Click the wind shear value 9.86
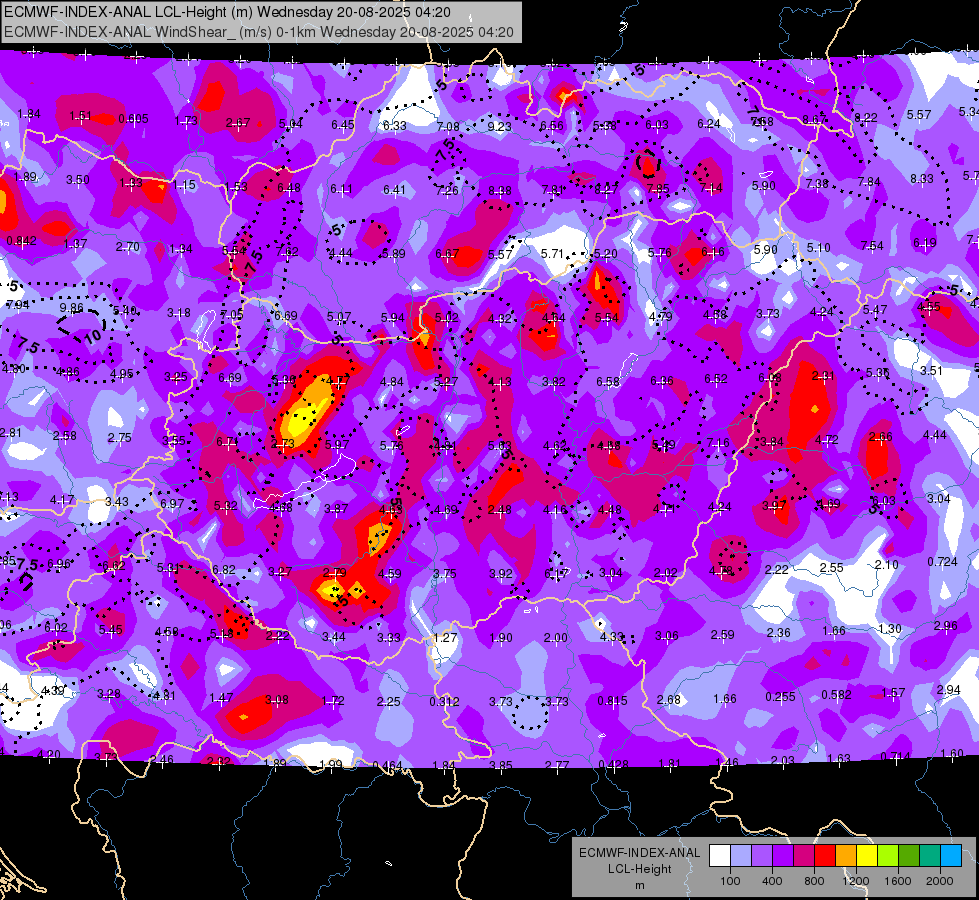Screen dimensions: 979x900 coord(71,309)
